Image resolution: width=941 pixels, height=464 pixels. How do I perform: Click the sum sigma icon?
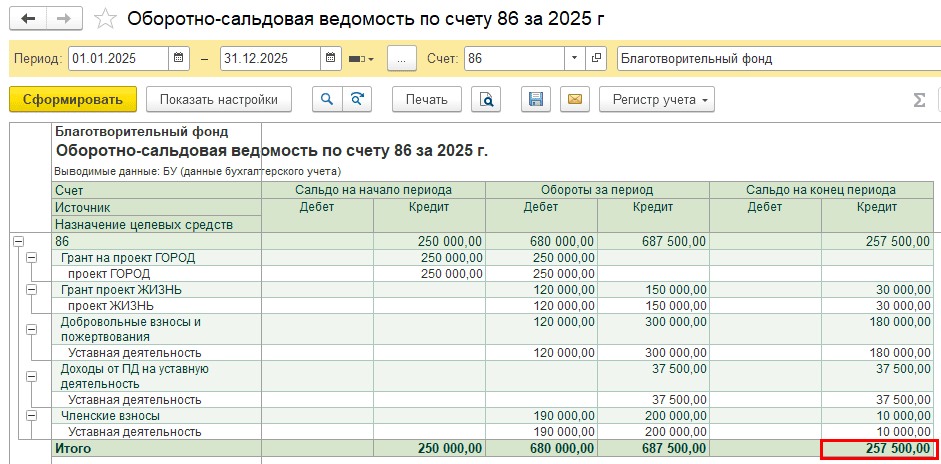[919, 99]
